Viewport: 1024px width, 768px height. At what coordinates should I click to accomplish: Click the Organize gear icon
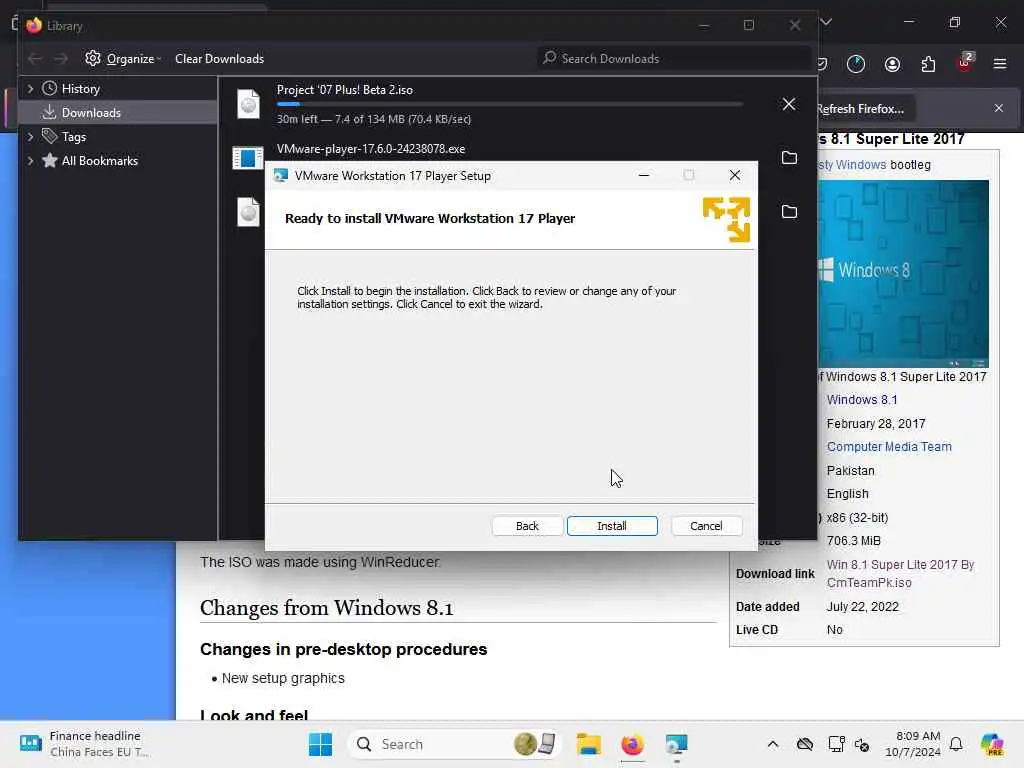(93, 58)
